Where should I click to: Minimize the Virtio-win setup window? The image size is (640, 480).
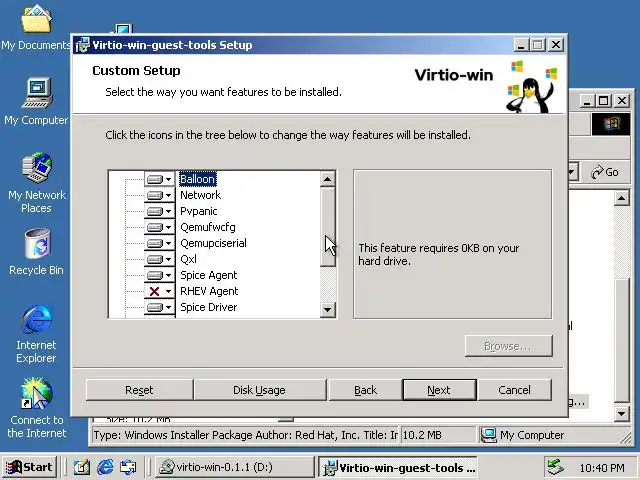[x=521, y=44]
